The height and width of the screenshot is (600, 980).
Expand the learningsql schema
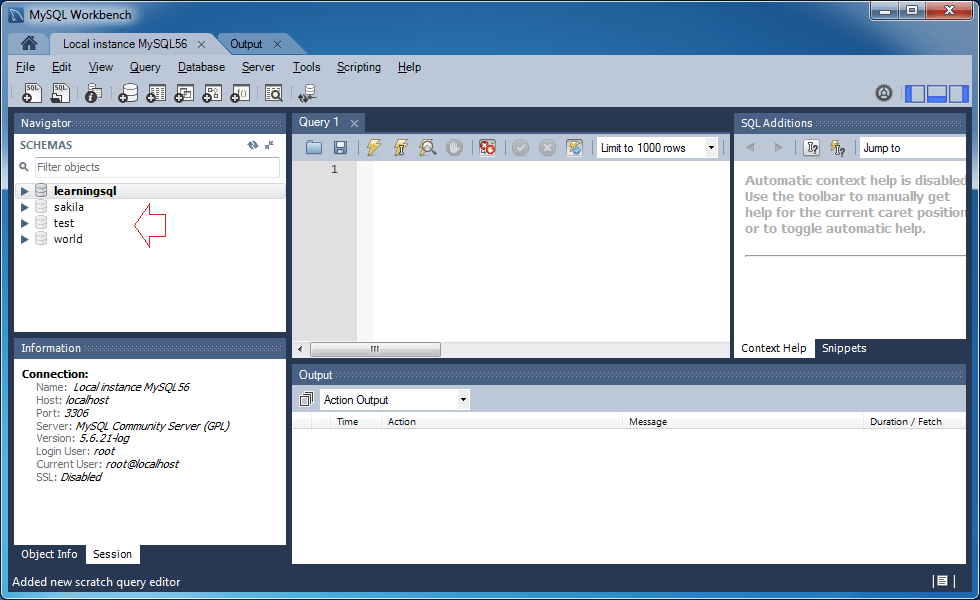(x=24, y=191)
